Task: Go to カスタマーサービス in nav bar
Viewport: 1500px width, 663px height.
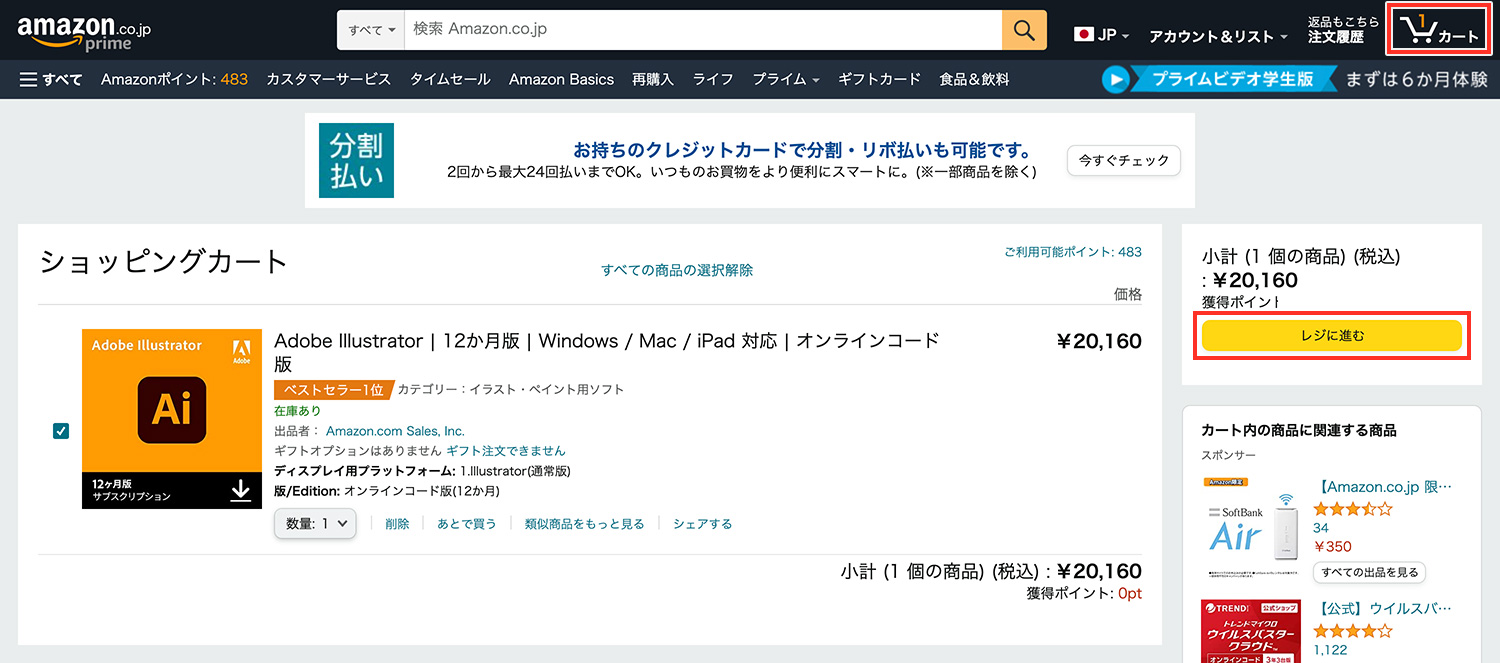Action: [328, 79]
